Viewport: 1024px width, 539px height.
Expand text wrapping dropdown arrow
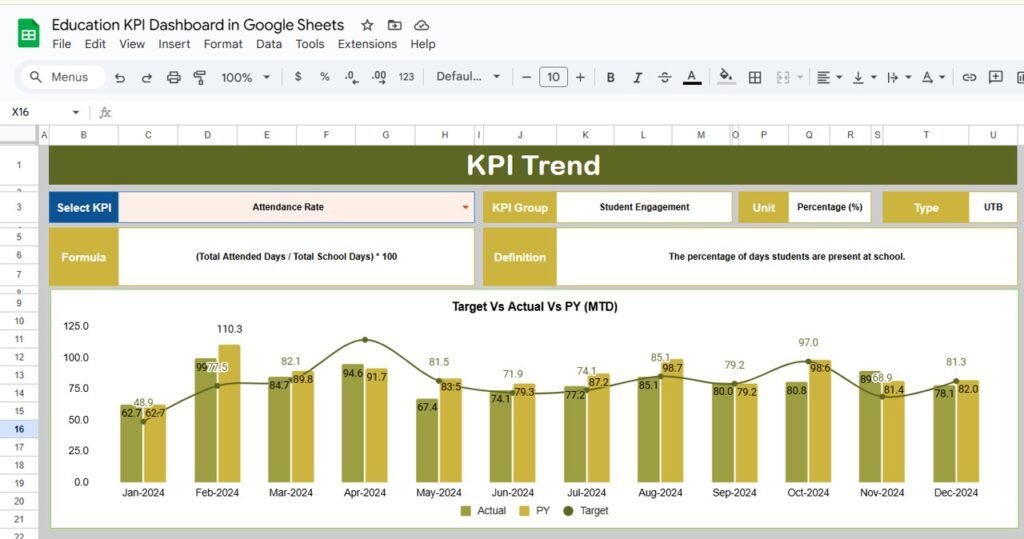908,77
